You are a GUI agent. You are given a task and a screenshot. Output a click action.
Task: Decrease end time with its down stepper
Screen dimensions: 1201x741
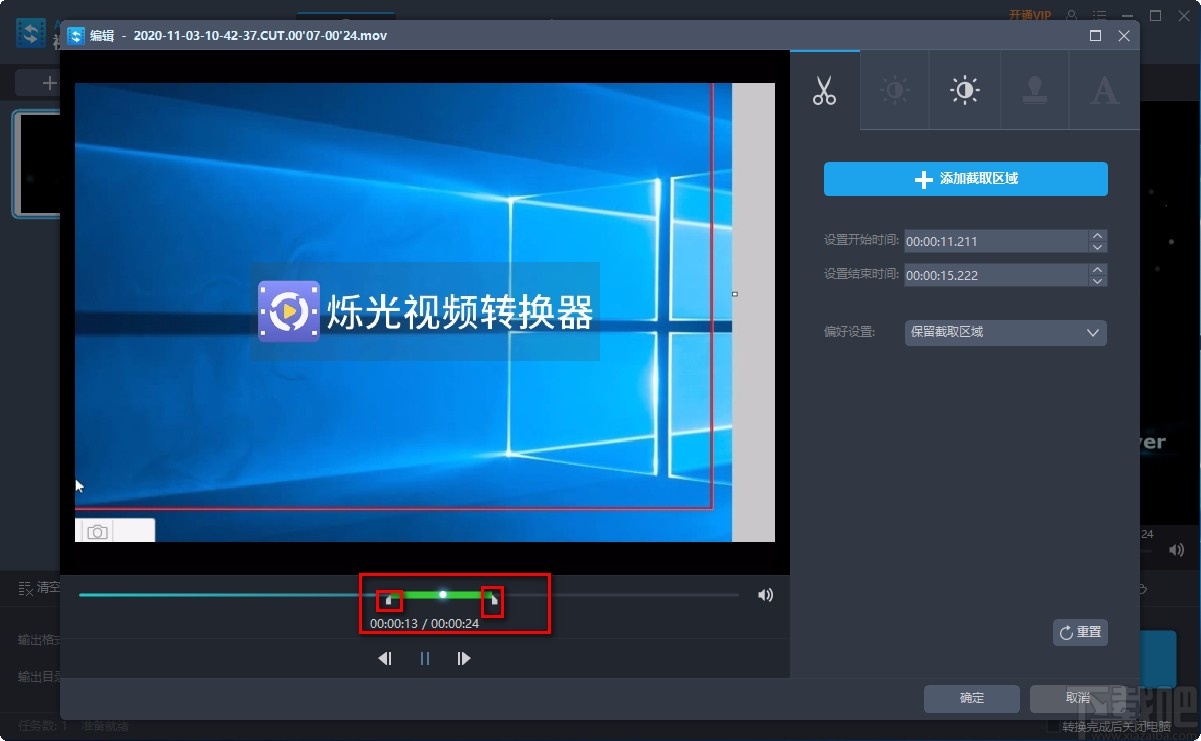tap(1097, 280)
